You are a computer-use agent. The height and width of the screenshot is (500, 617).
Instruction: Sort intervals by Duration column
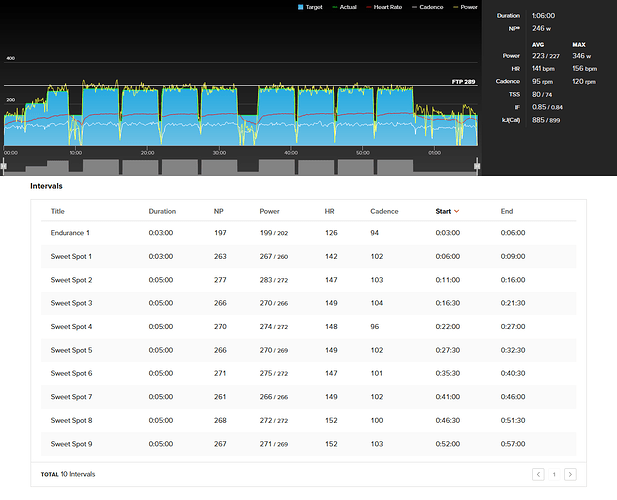coord(162,211)
